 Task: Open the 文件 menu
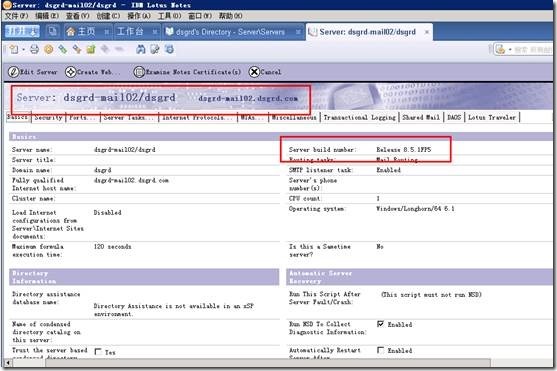coord(16,16)
